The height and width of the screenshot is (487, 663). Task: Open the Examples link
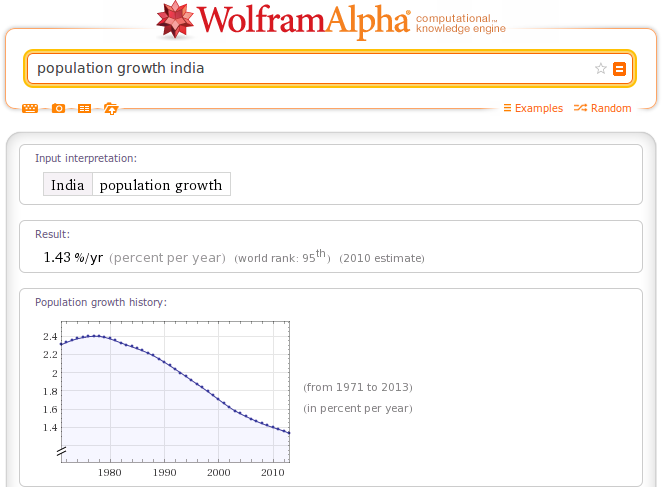[533, 108]
